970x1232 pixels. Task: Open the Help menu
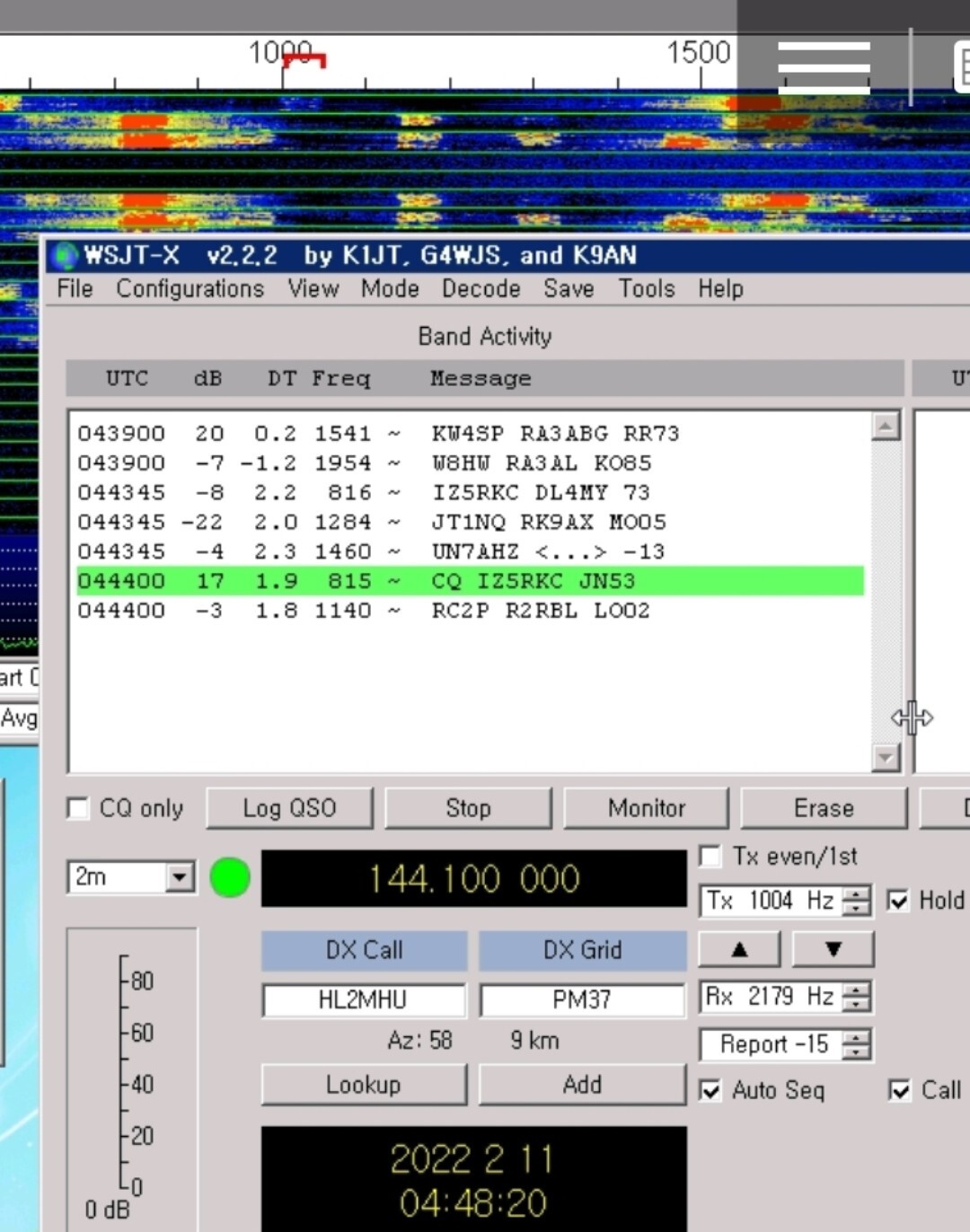point(720,288)
